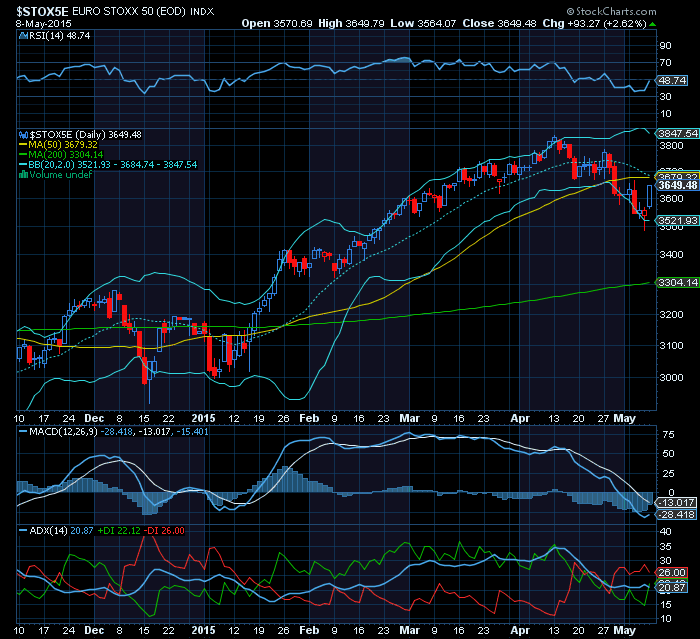Click the 3200 price axis label
Image resolution: width=700 pixels, height=639 pixels.
[x=671, y=315]
